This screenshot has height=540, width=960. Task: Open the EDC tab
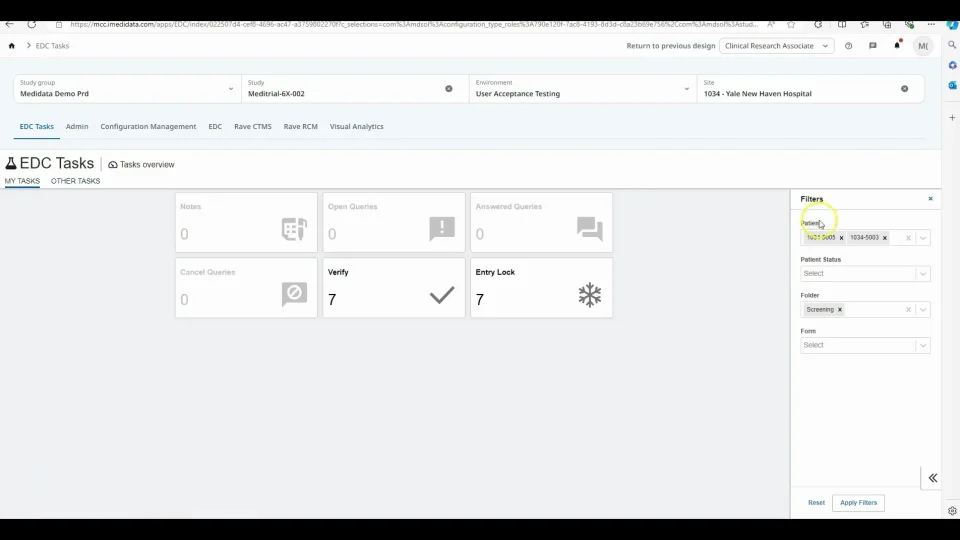(215, 127)
